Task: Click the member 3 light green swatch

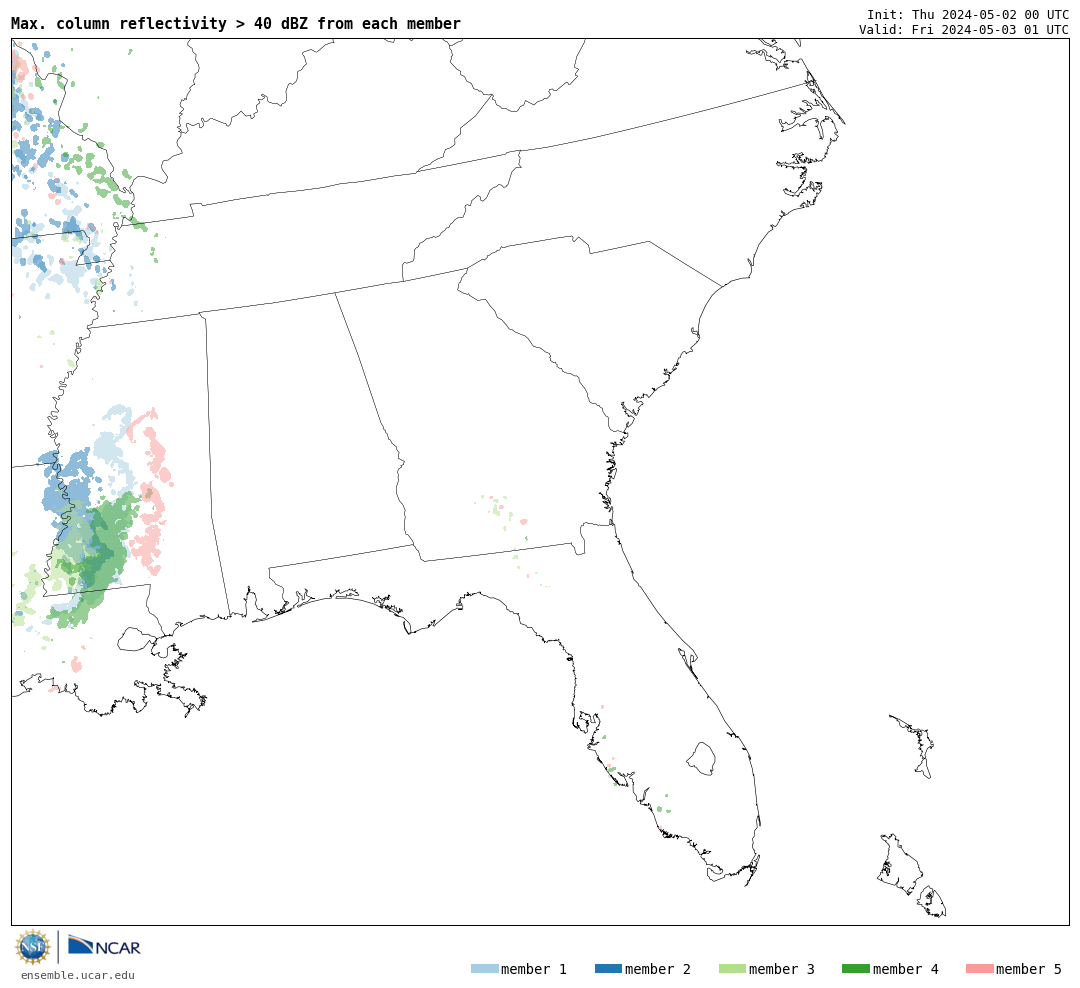Action: point(732,969)
